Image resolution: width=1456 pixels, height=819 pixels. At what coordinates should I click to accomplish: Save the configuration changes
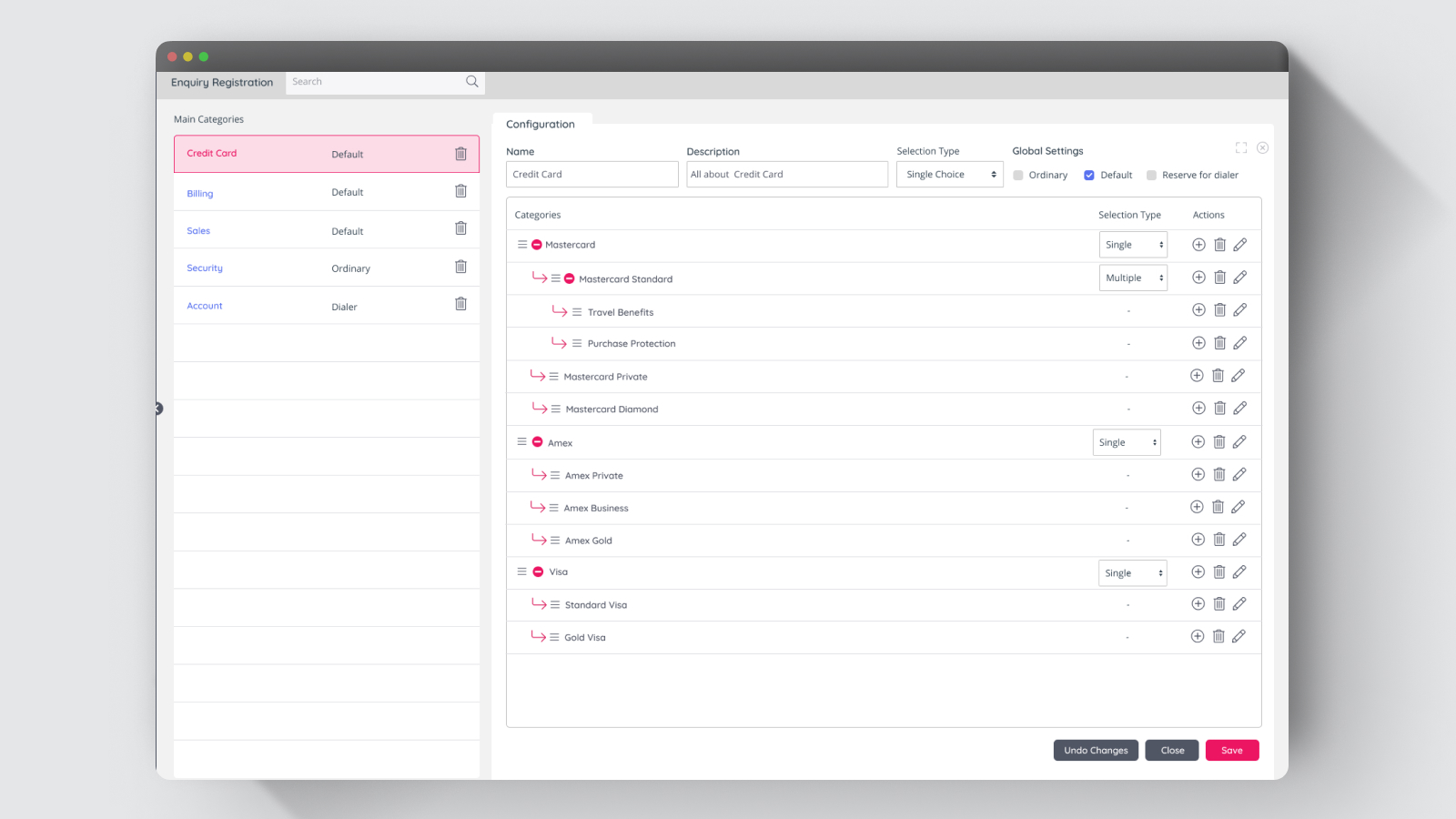(x=1232, y=750)
